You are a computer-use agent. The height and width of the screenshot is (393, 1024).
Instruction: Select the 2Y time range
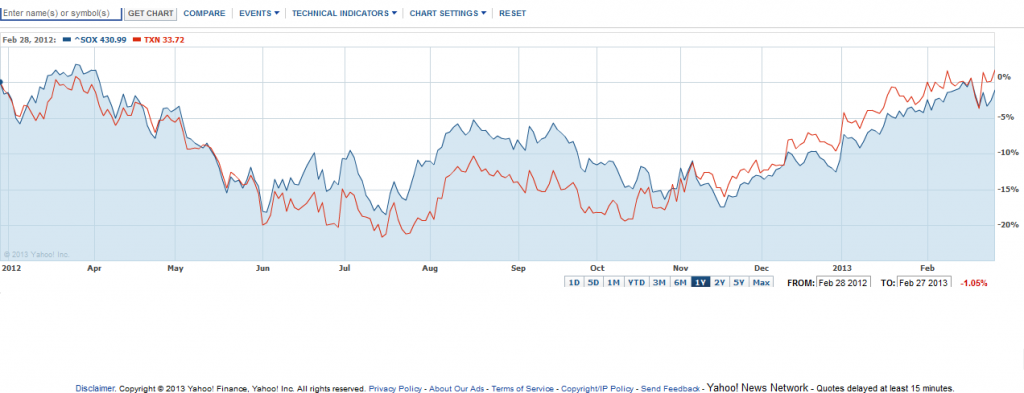[720, 283]
